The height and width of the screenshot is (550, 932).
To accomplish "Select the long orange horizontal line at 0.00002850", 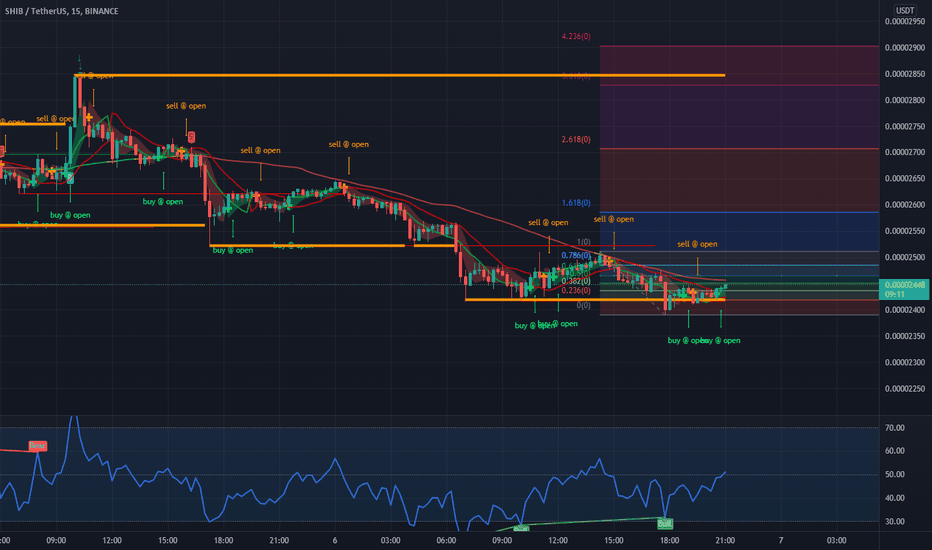I will click(x=399, y=75).
